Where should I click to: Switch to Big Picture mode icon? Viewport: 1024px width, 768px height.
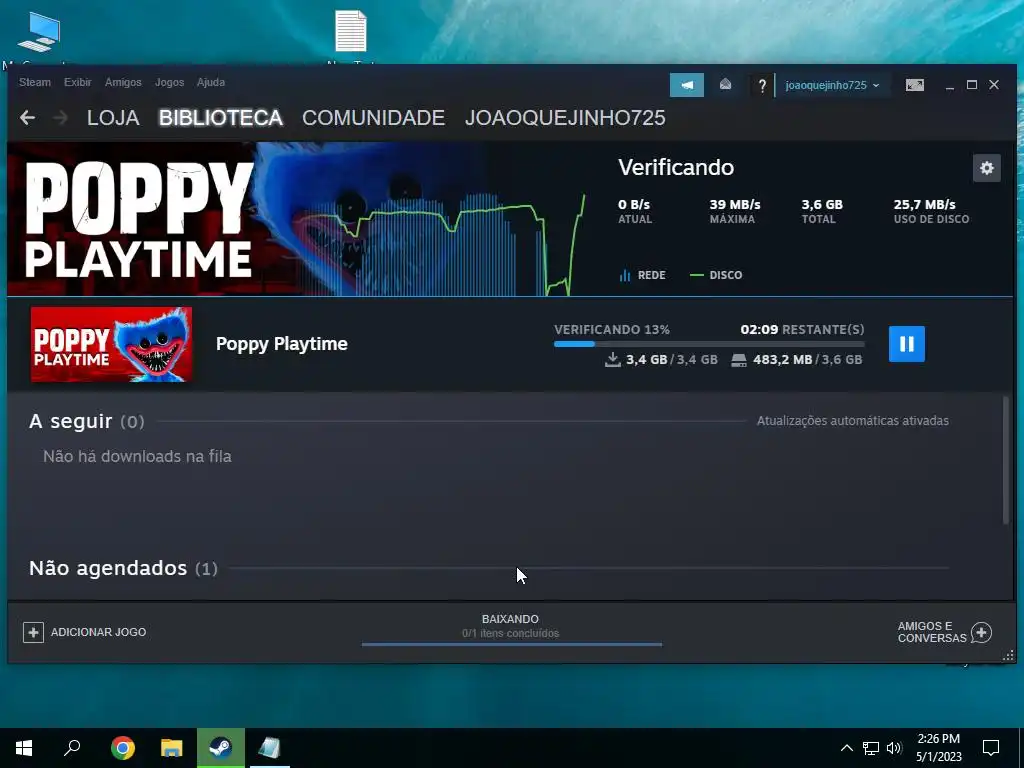pyautogui.click(x=914, y=85)
